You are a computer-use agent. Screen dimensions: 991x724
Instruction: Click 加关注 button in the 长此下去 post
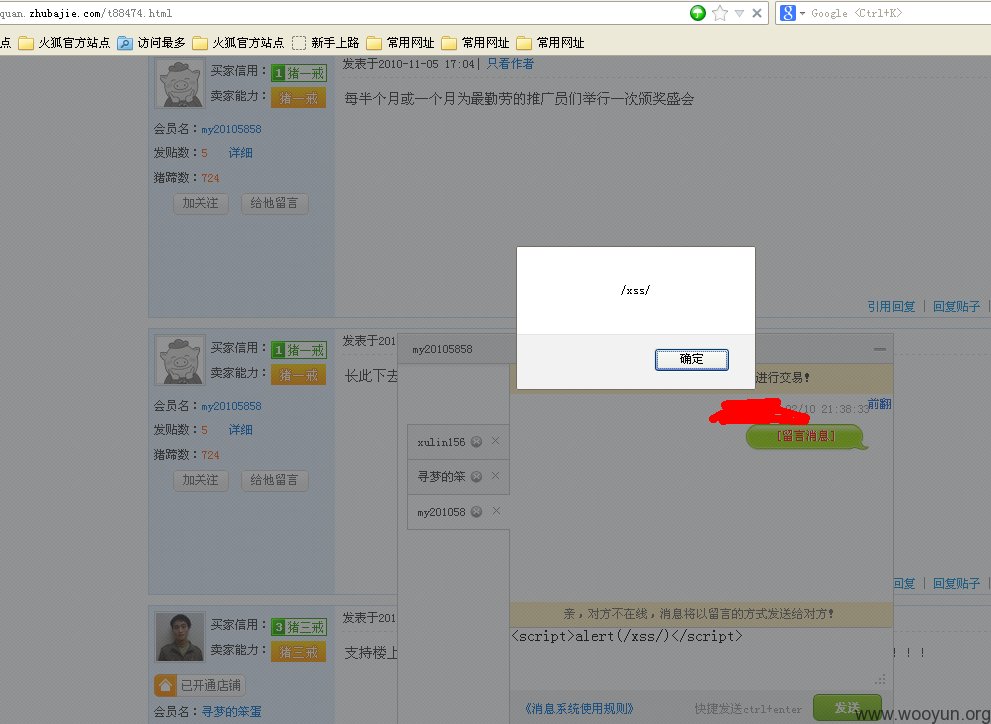[x=200, y=480]
